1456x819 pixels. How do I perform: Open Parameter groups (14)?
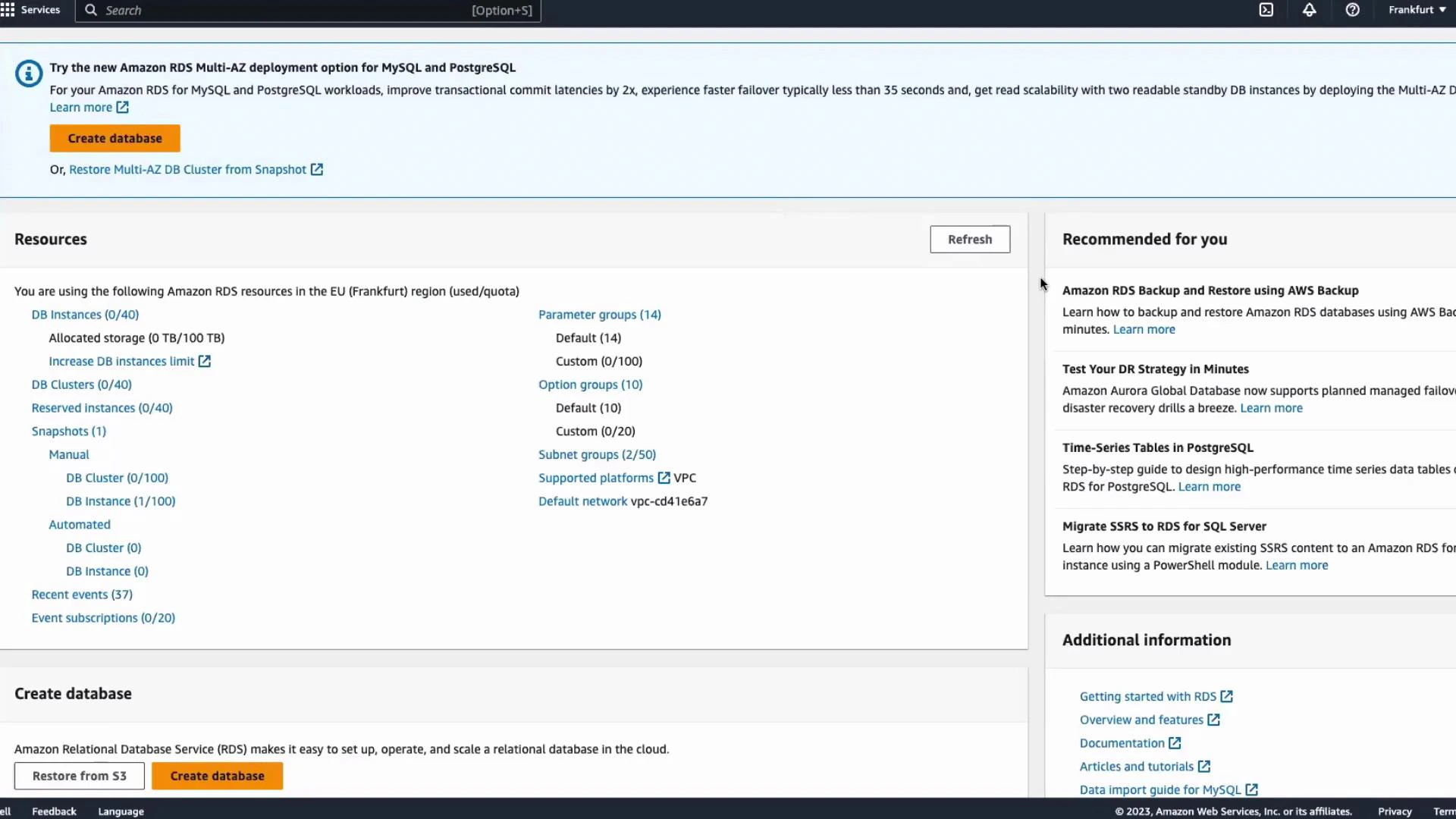coord(599,314)
